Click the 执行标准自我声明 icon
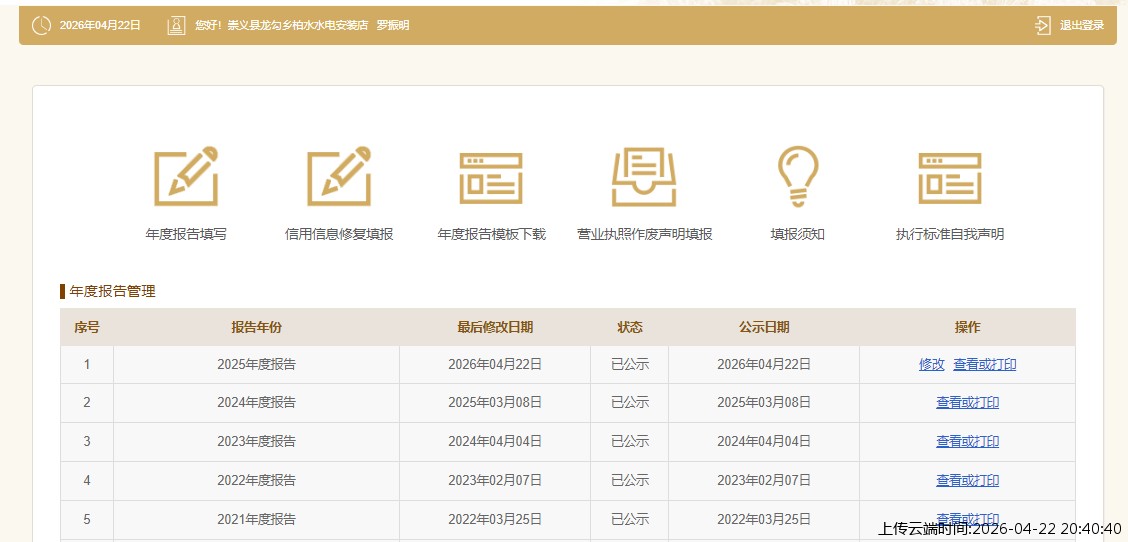The width and height of the screenshot is (1128, 542). coord(949,178)
